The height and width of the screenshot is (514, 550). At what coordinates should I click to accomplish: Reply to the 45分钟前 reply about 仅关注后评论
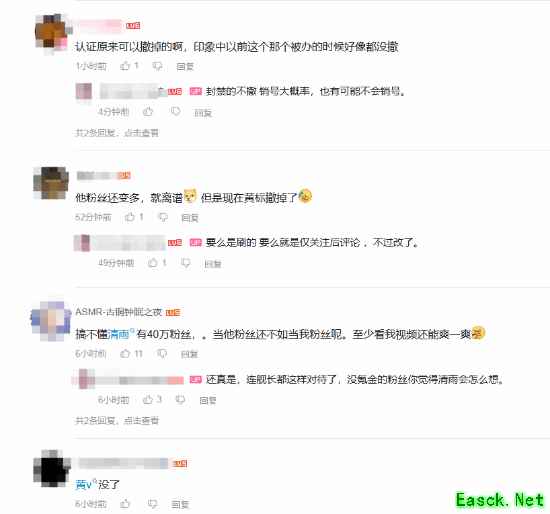(x=213, y=264)
